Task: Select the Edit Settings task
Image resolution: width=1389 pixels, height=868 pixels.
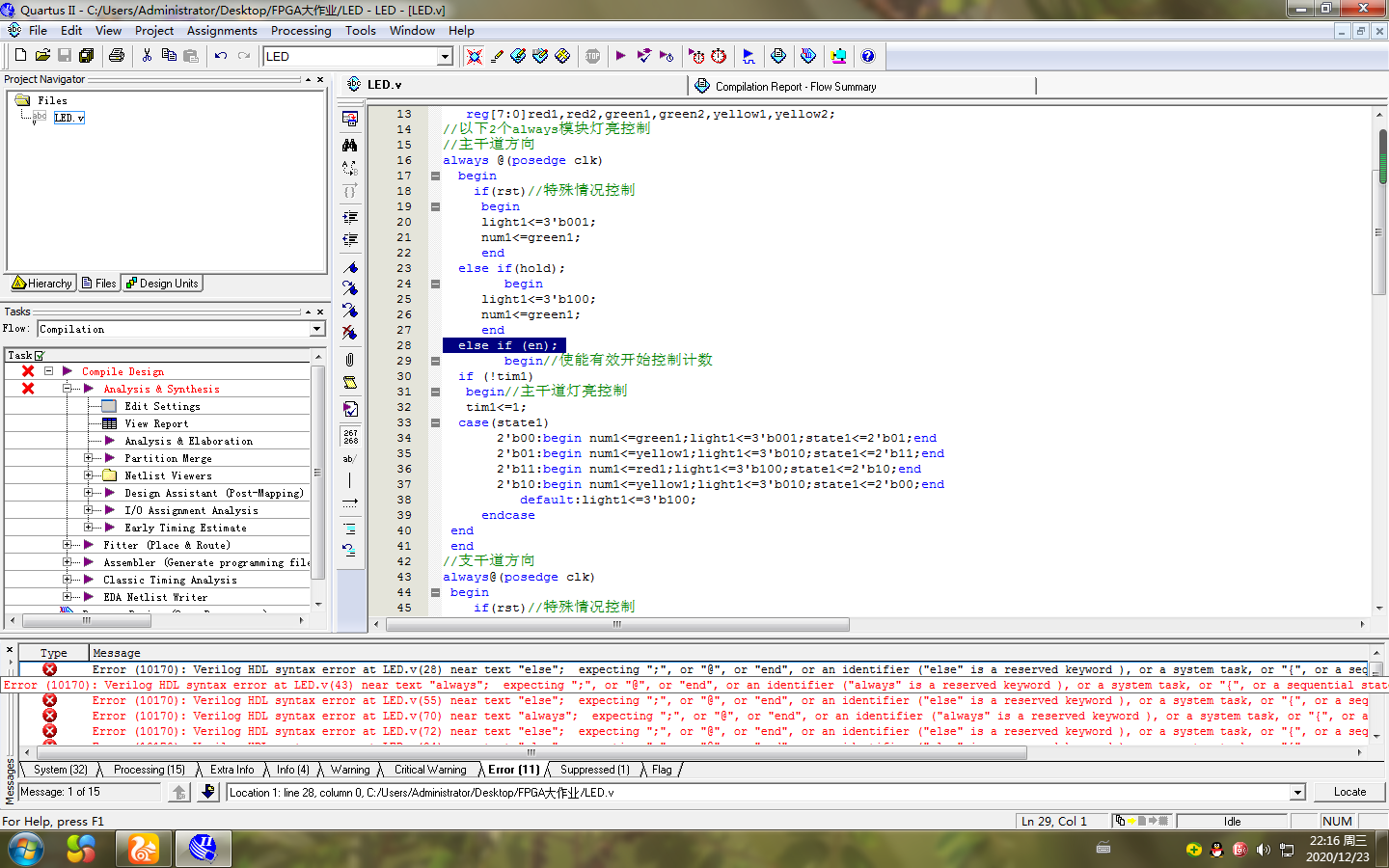Action: (162, 406)
